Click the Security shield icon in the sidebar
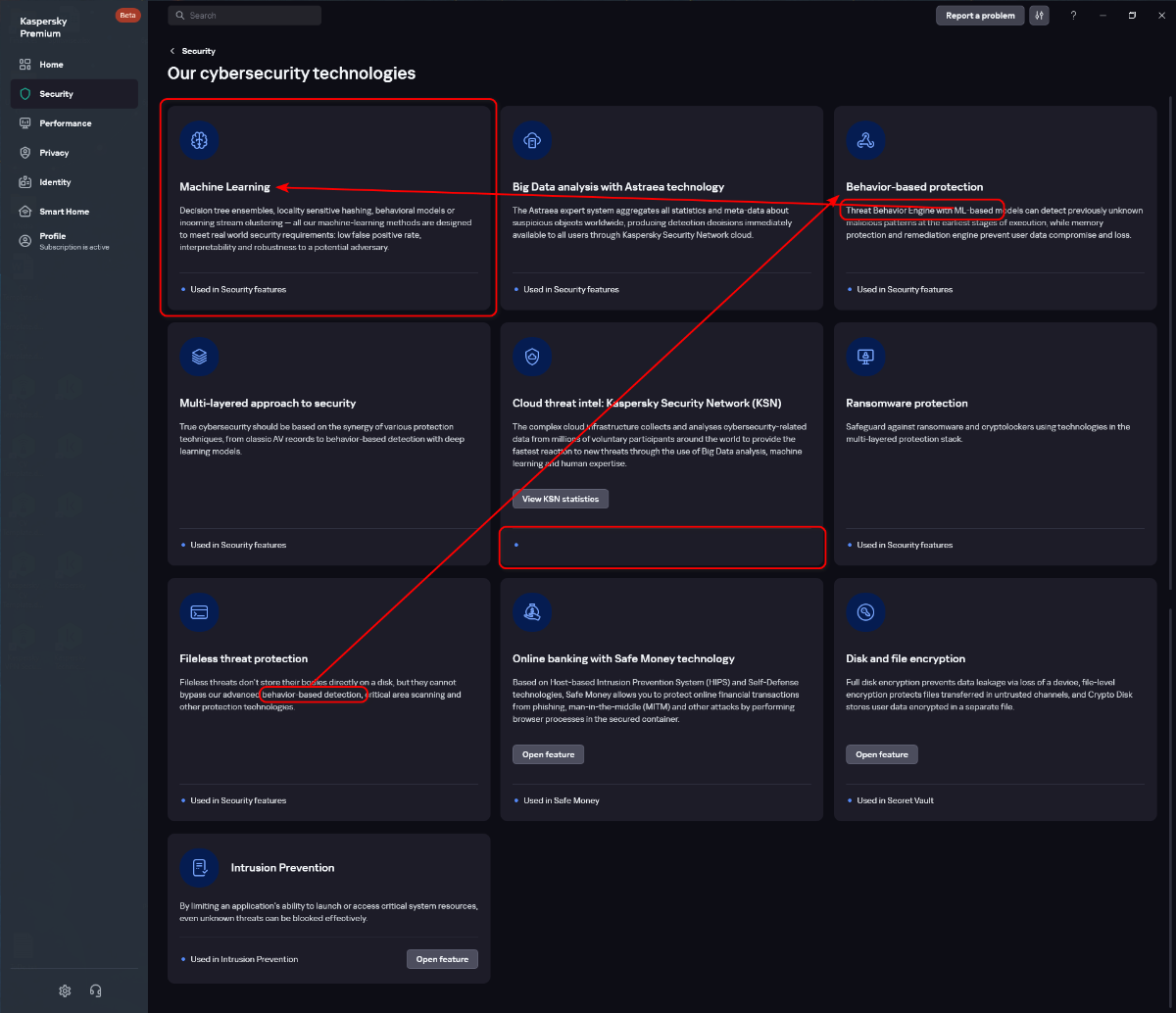The image size is (1176, 1013). click(25, 94)
